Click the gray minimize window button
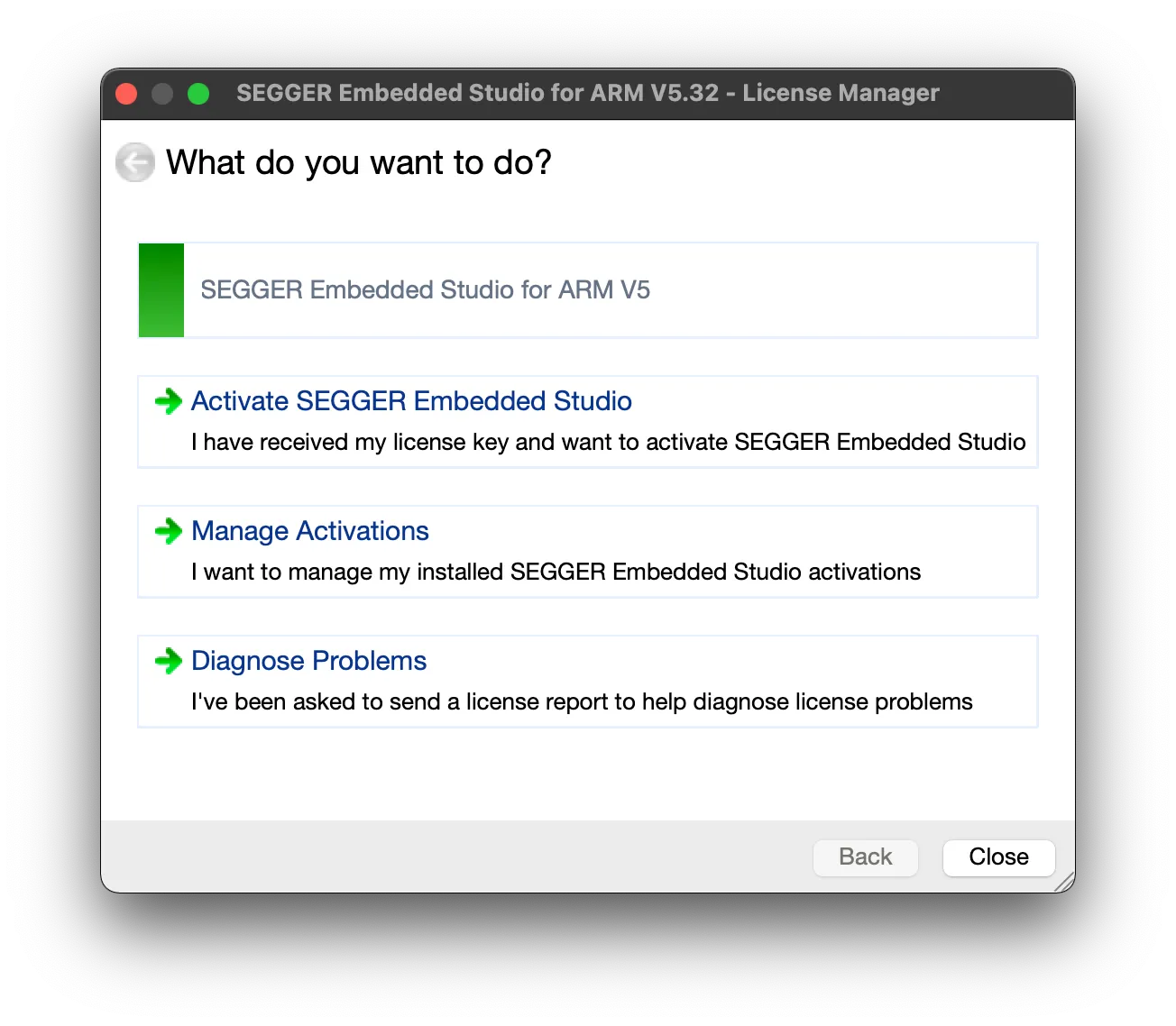 162,94
